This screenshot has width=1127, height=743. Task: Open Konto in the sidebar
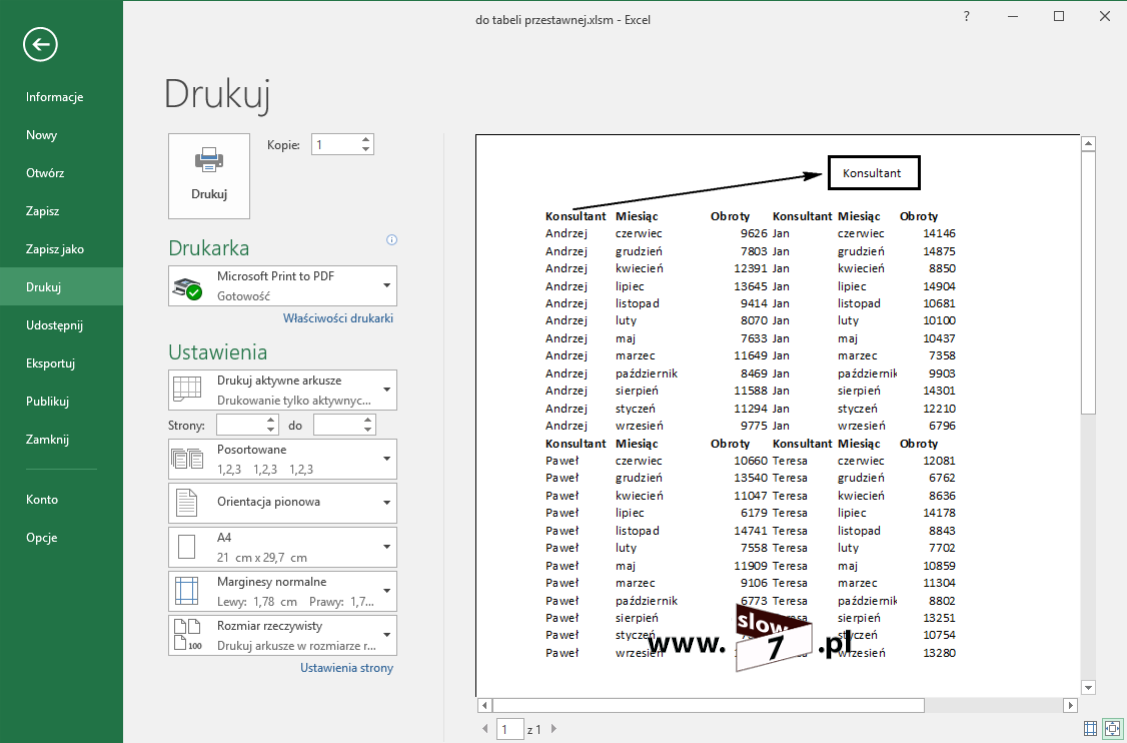[61, 499]
